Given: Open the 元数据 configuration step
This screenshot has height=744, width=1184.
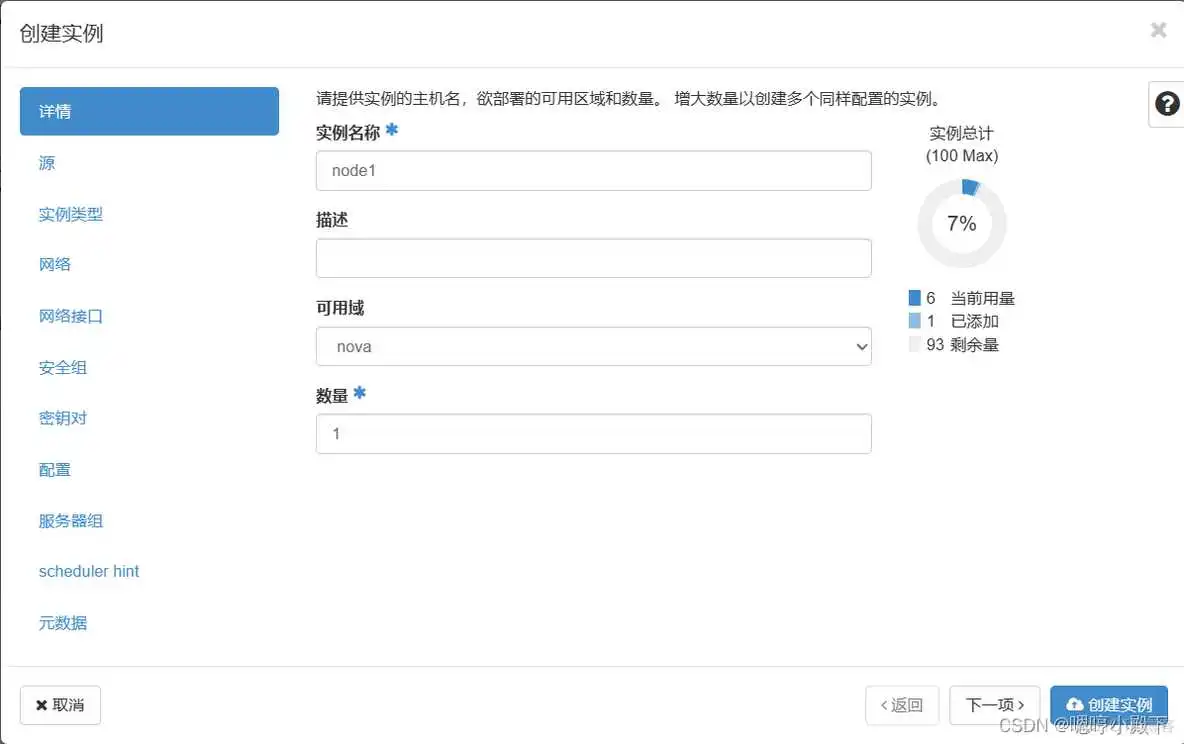Looking at the screenshot, I should pos(63,622).
